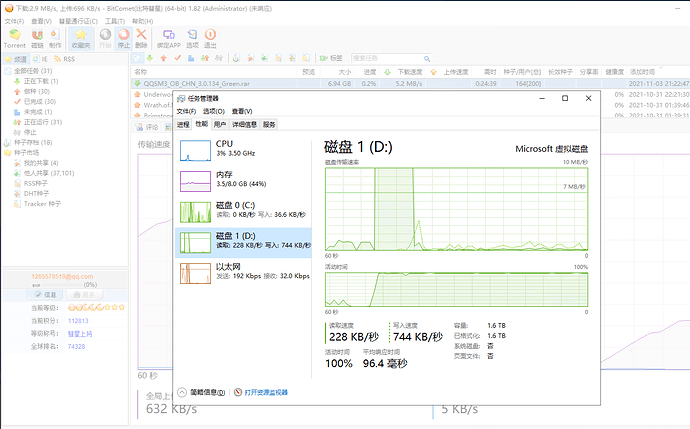Click the 112813 current points link
The image size is (690, 429).
pyautogui.click(x=78, y=321)
